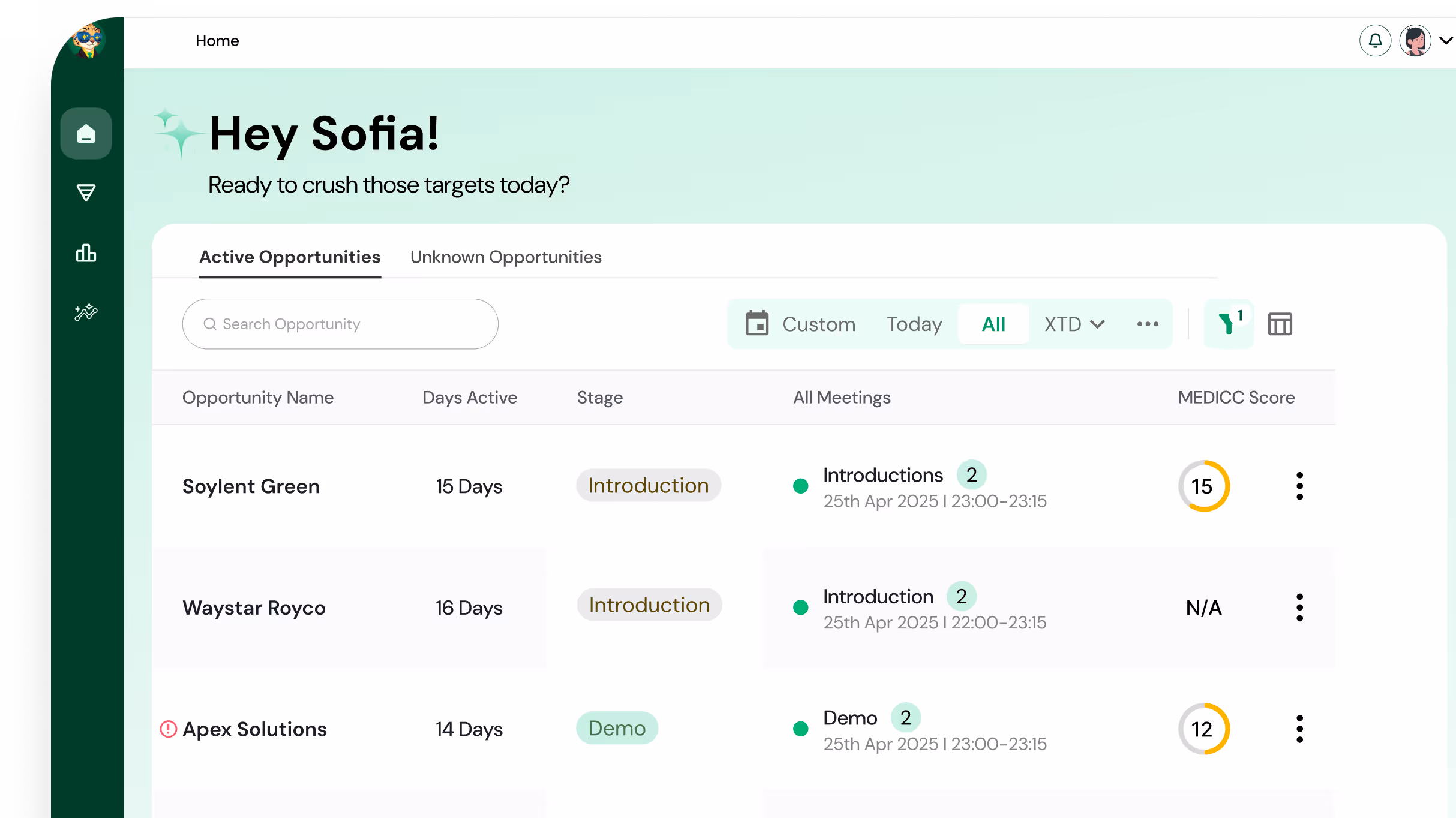Select the All date filter
This screenshot has width=1456, height=818.
(x=993, y=324)
